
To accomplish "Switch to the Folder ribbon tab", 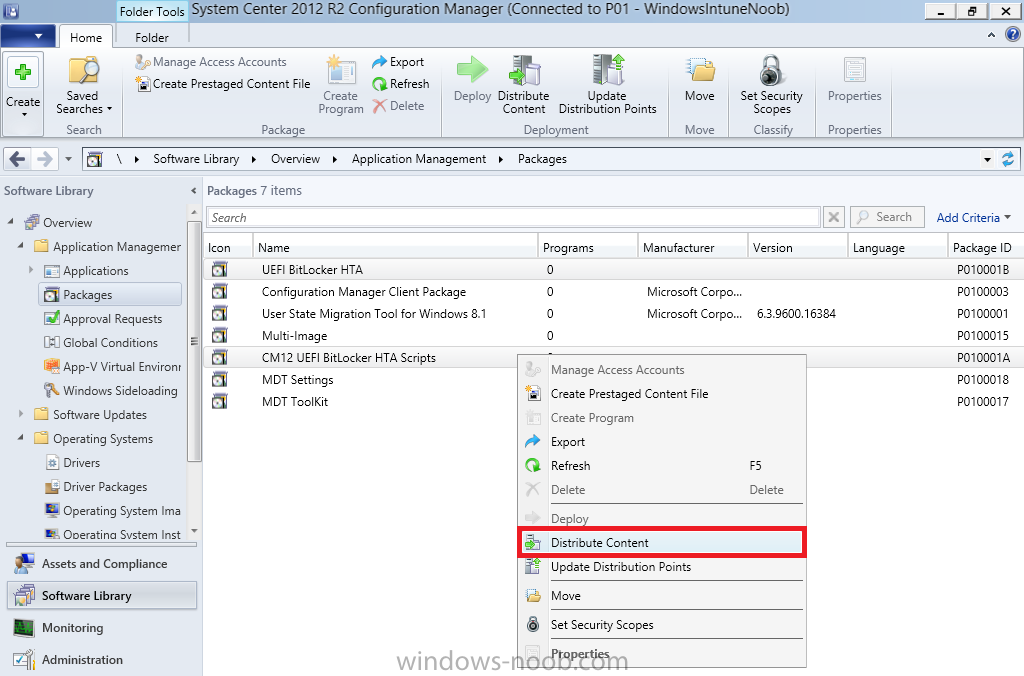I will point(152,38).
